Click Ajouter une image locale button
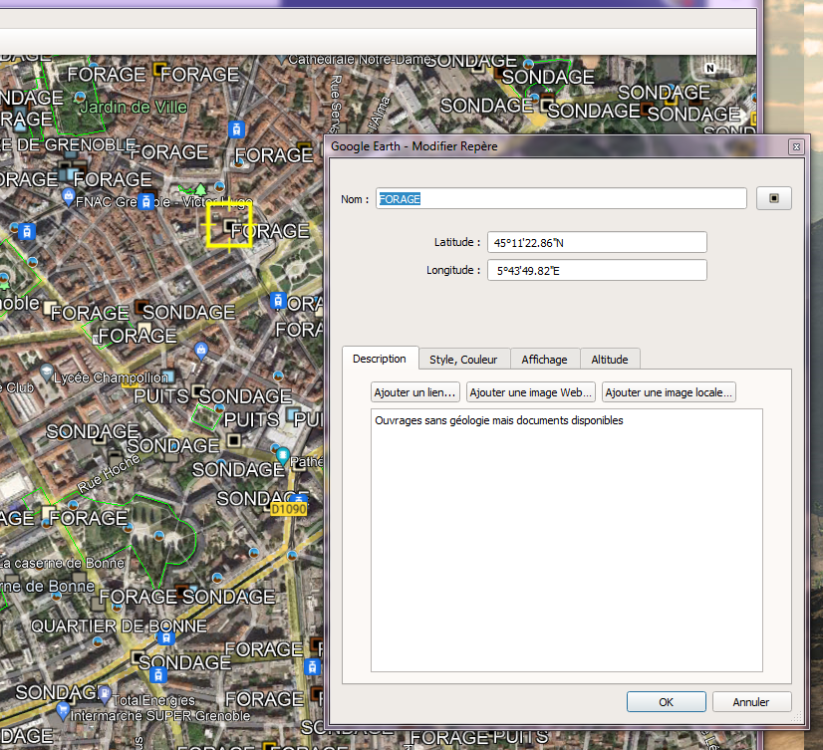This screenshot has height=750, width=823. point(670,393)
